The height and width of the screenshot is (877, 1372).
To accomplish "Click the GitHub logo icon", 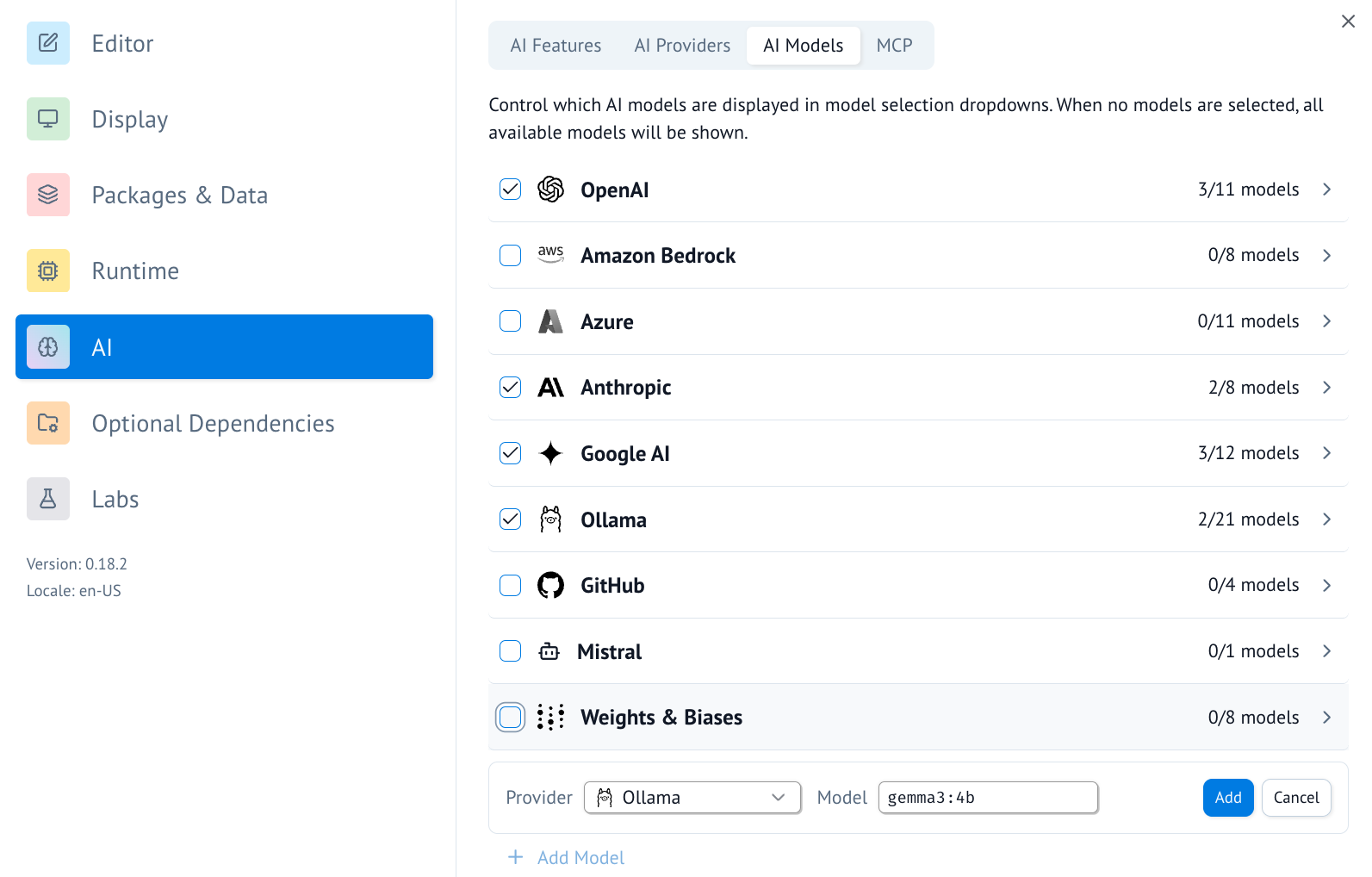I will [x=550, y=586].
